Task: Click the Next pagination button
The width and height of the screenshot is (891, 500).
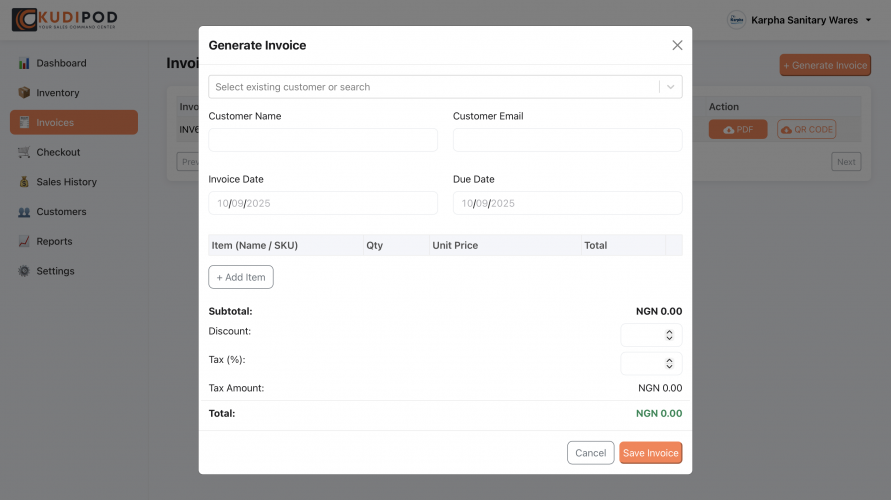Action: point(846,162)
